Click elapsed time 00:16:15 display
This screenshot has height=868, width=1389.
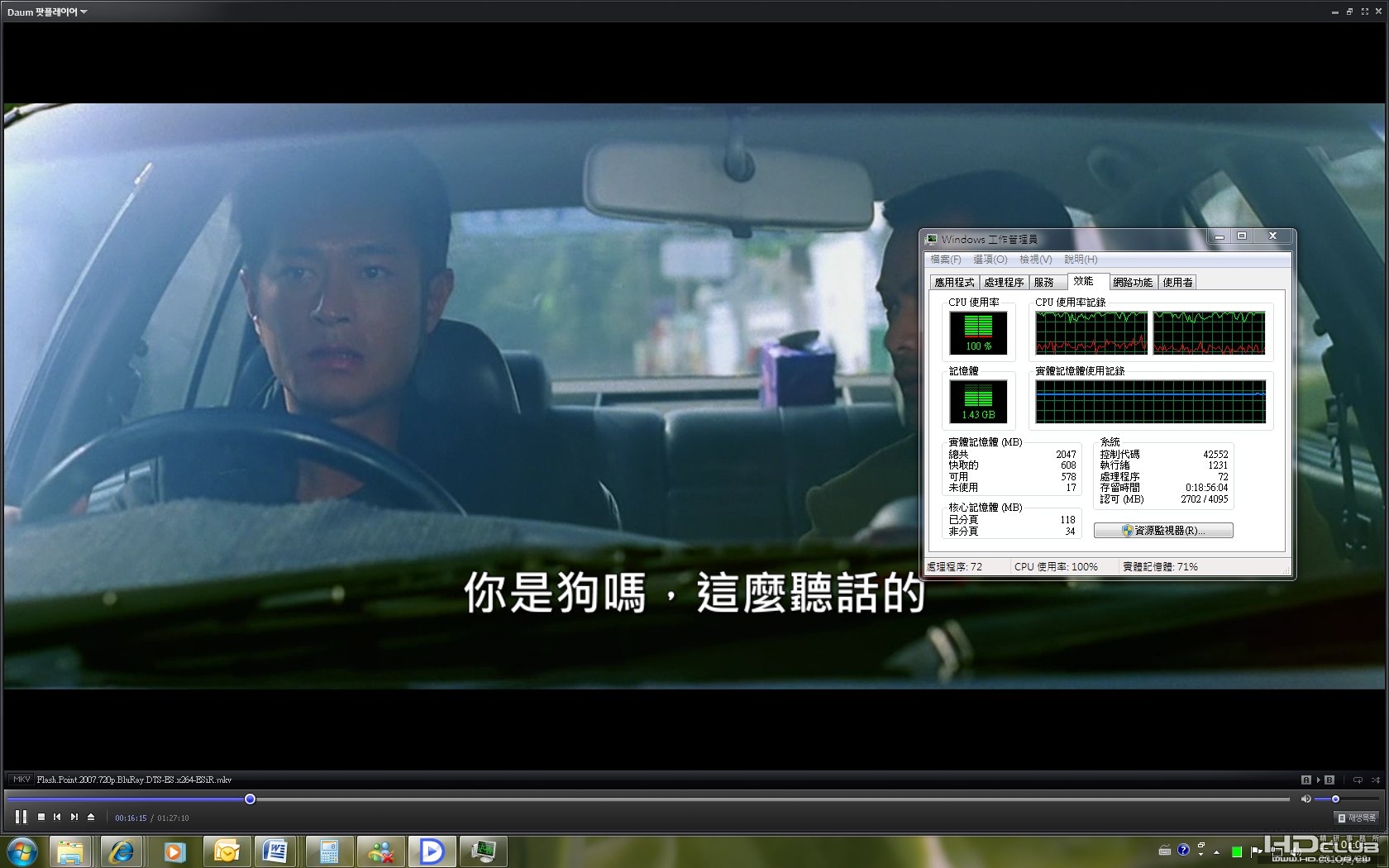tap(131, 818)
